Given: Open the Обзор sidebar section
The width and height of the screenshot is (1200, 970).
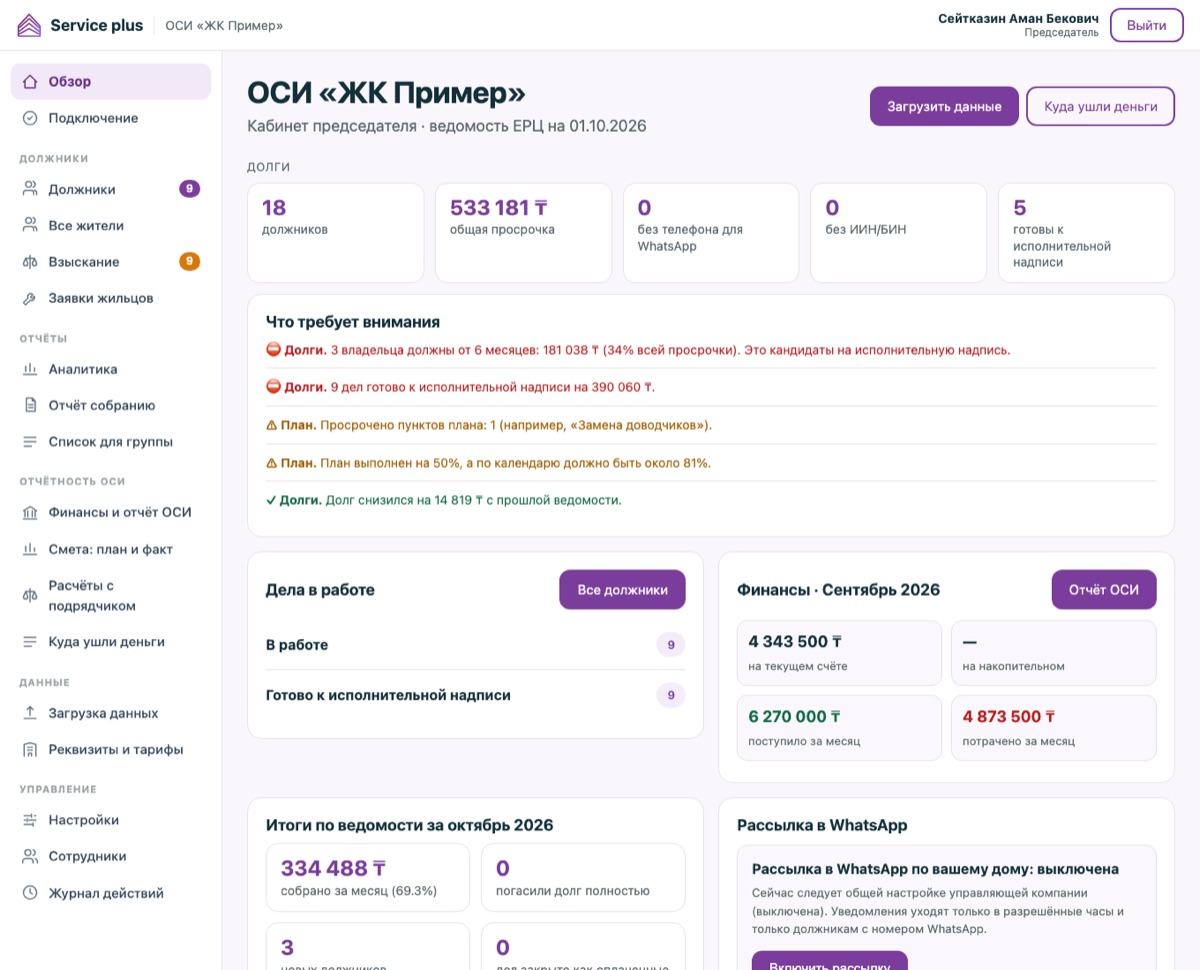Looking at the screenshot, I should [111, 82].
